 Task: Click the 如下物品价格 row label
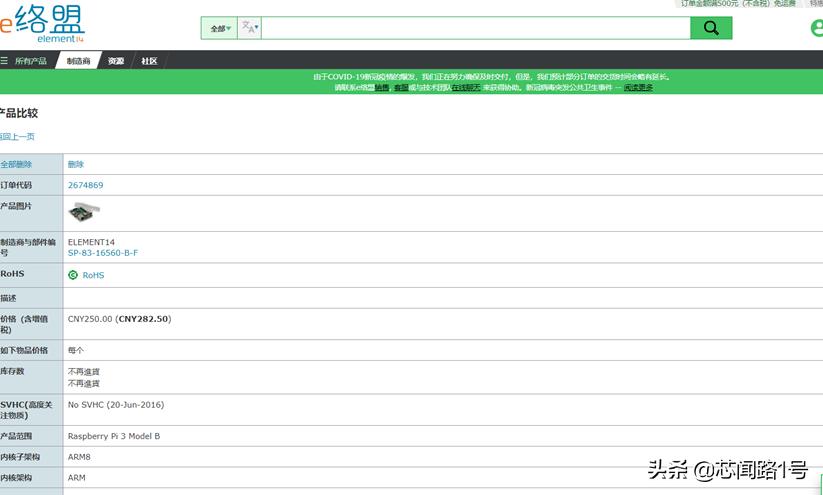(x=24, y=350)
